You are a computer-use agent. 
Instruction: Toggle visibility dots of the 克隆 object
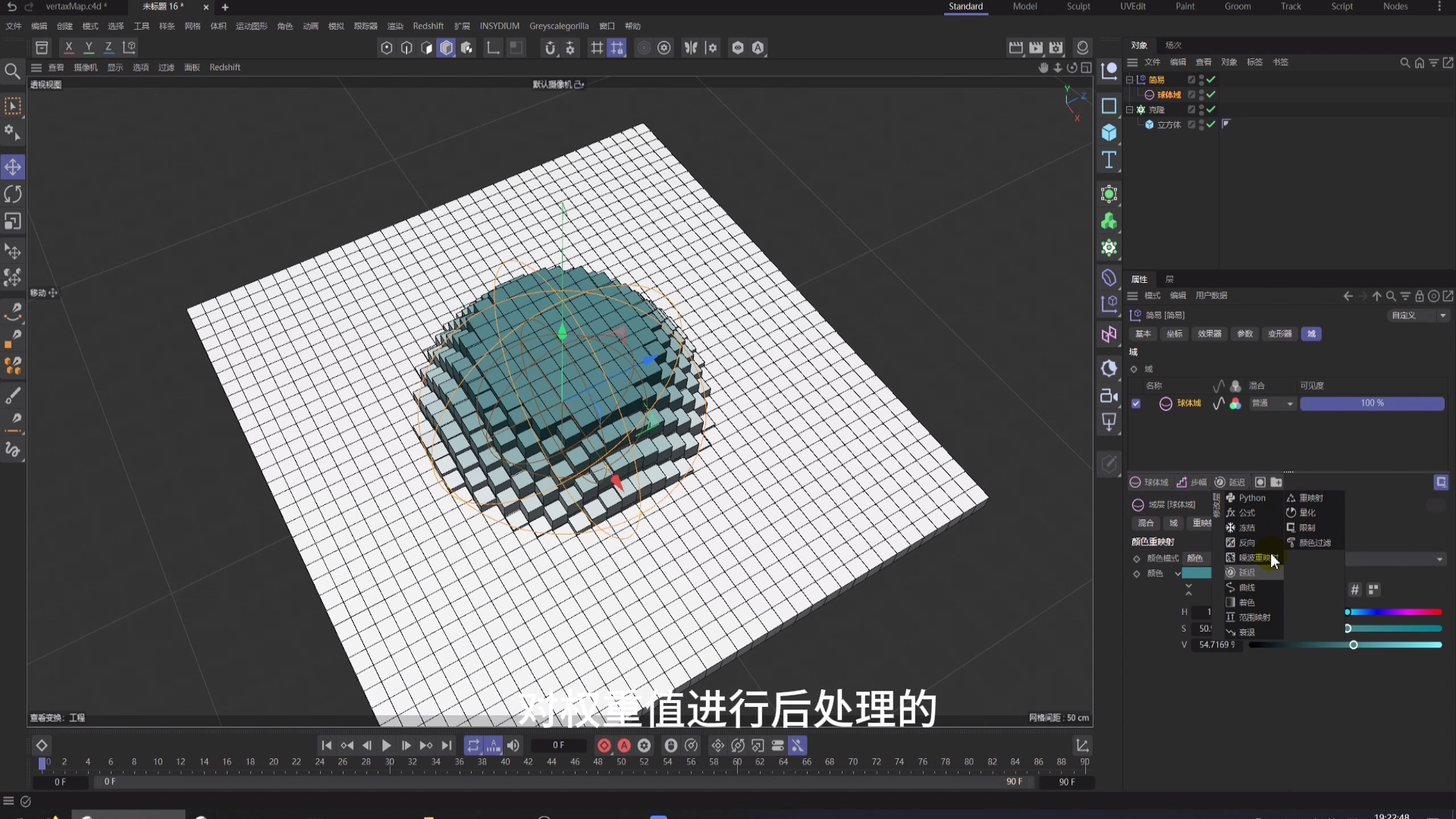tap(1202, 109)
